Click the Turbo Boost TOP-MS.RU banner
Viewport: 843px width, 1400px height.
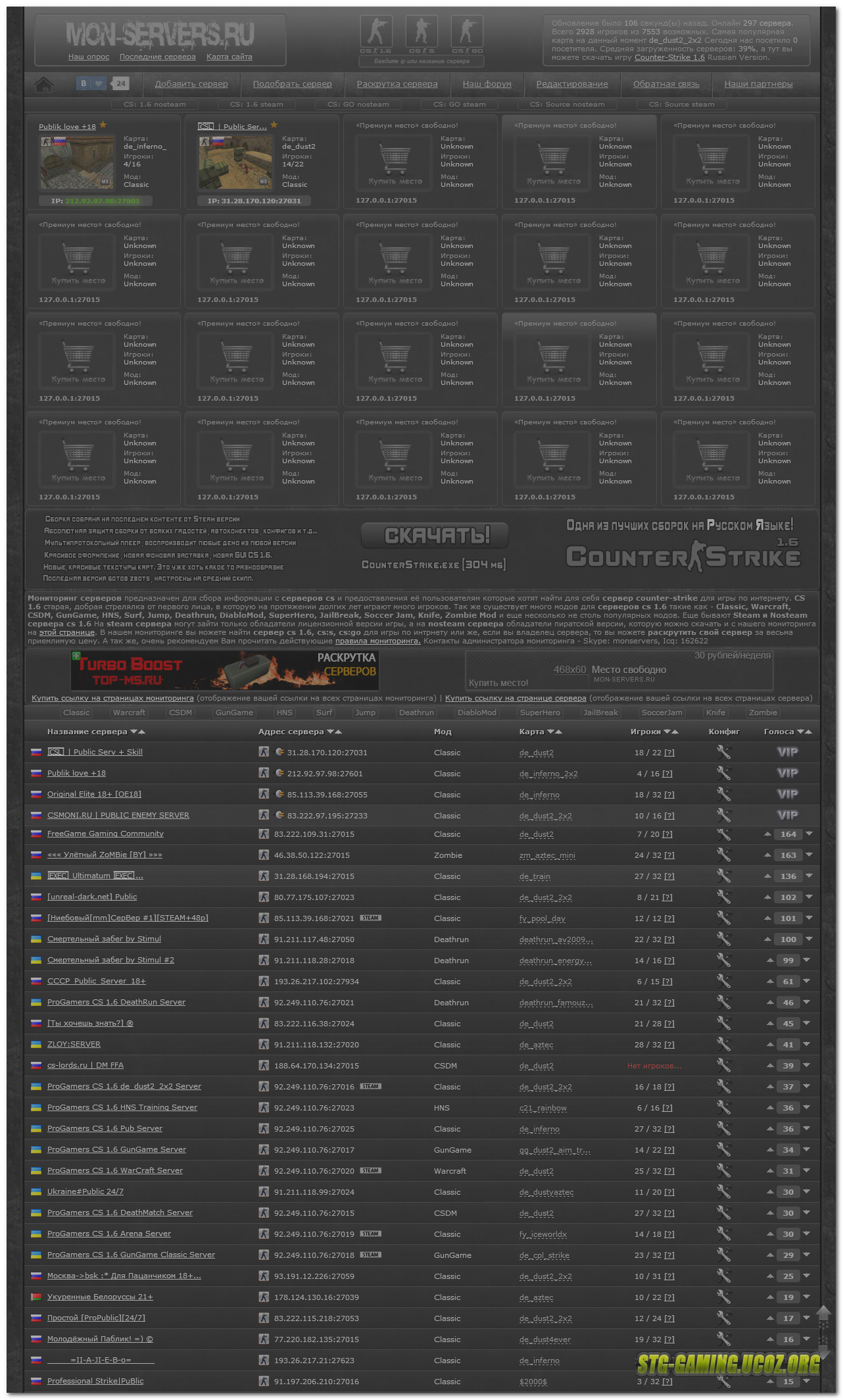click(225, 670)
